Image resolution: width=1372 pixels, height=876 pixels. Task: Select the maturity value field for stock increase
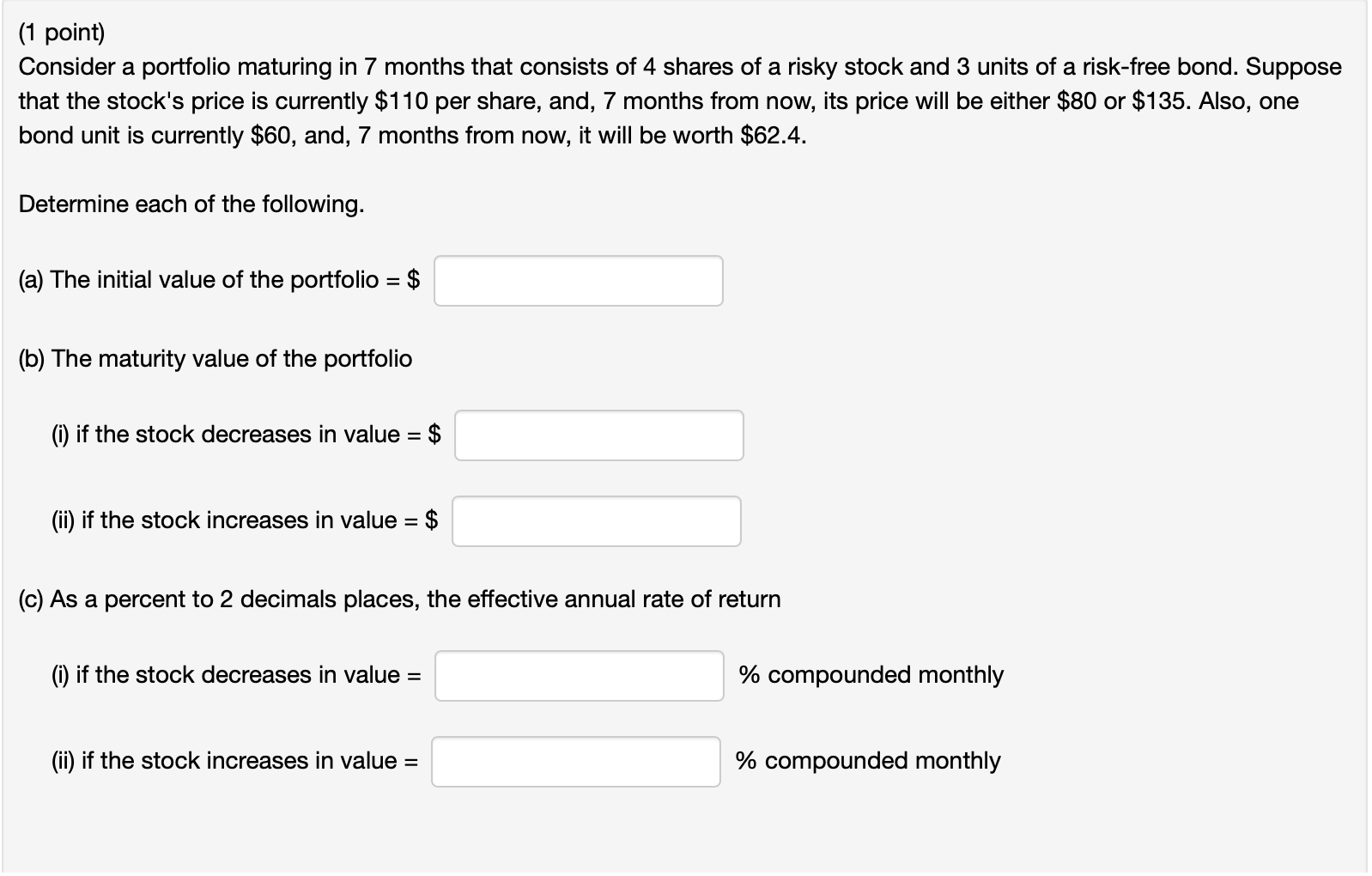[597, 520]
